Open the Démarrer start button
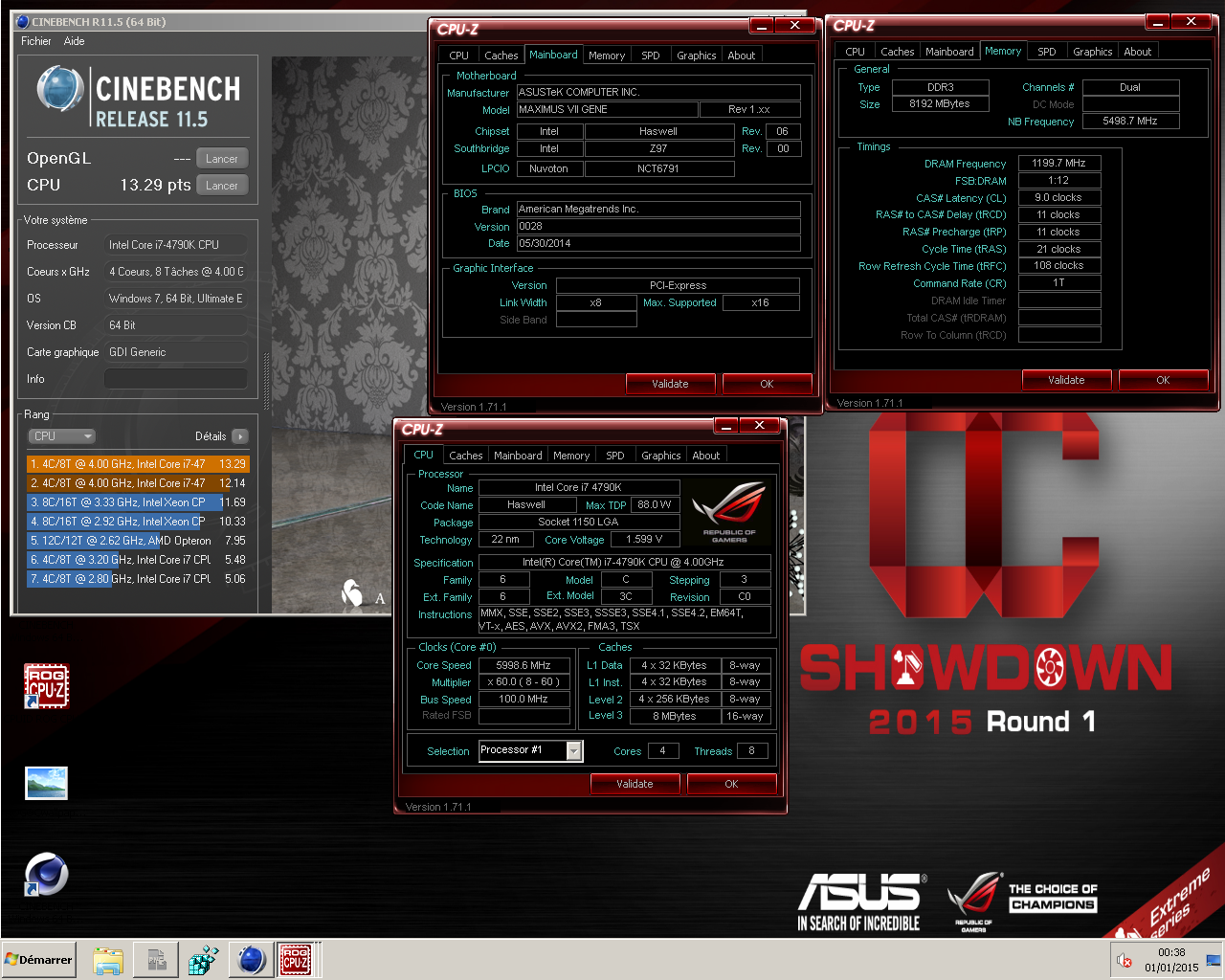1225x980 pixels. click(x=39, y=960)
